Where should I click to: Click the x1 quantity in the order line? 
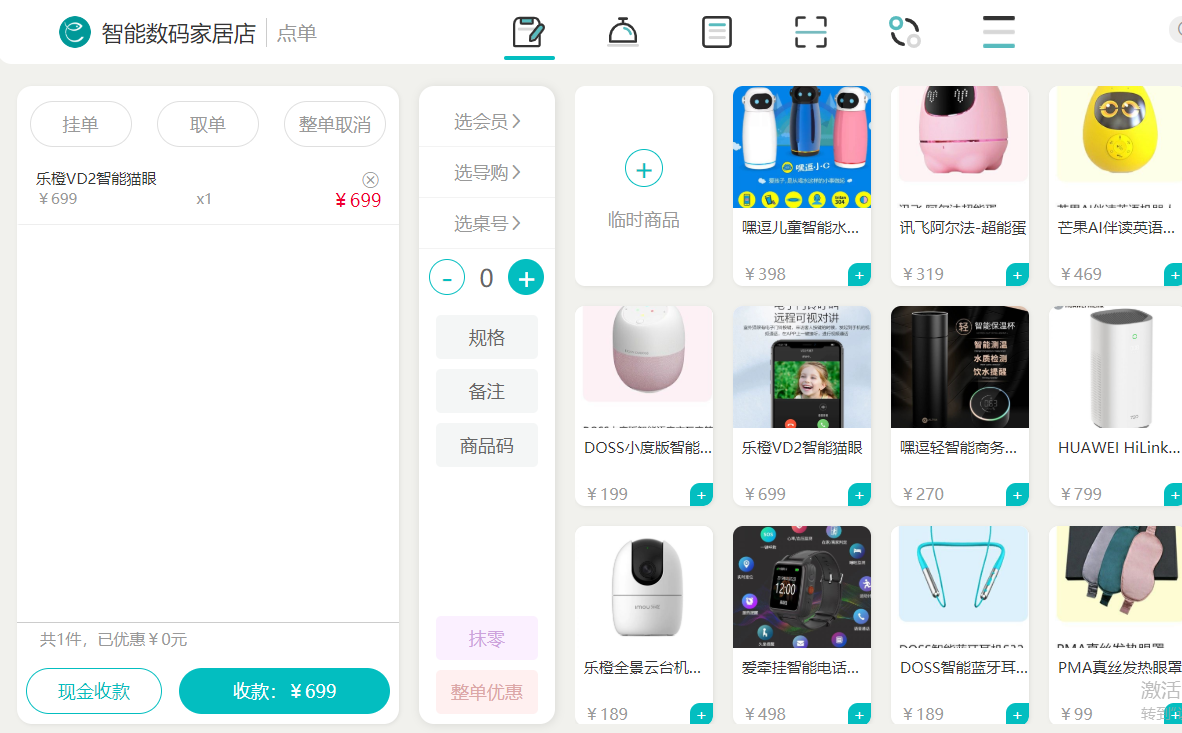click(x=204, y=199)
